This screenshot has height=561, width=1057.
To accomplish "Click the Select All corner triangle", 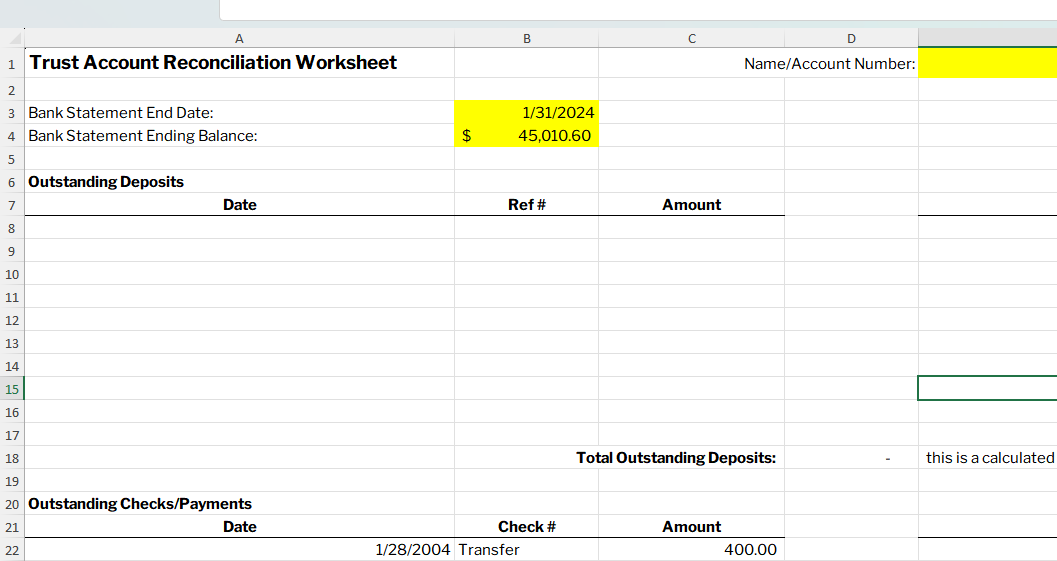I will [12, 39].
